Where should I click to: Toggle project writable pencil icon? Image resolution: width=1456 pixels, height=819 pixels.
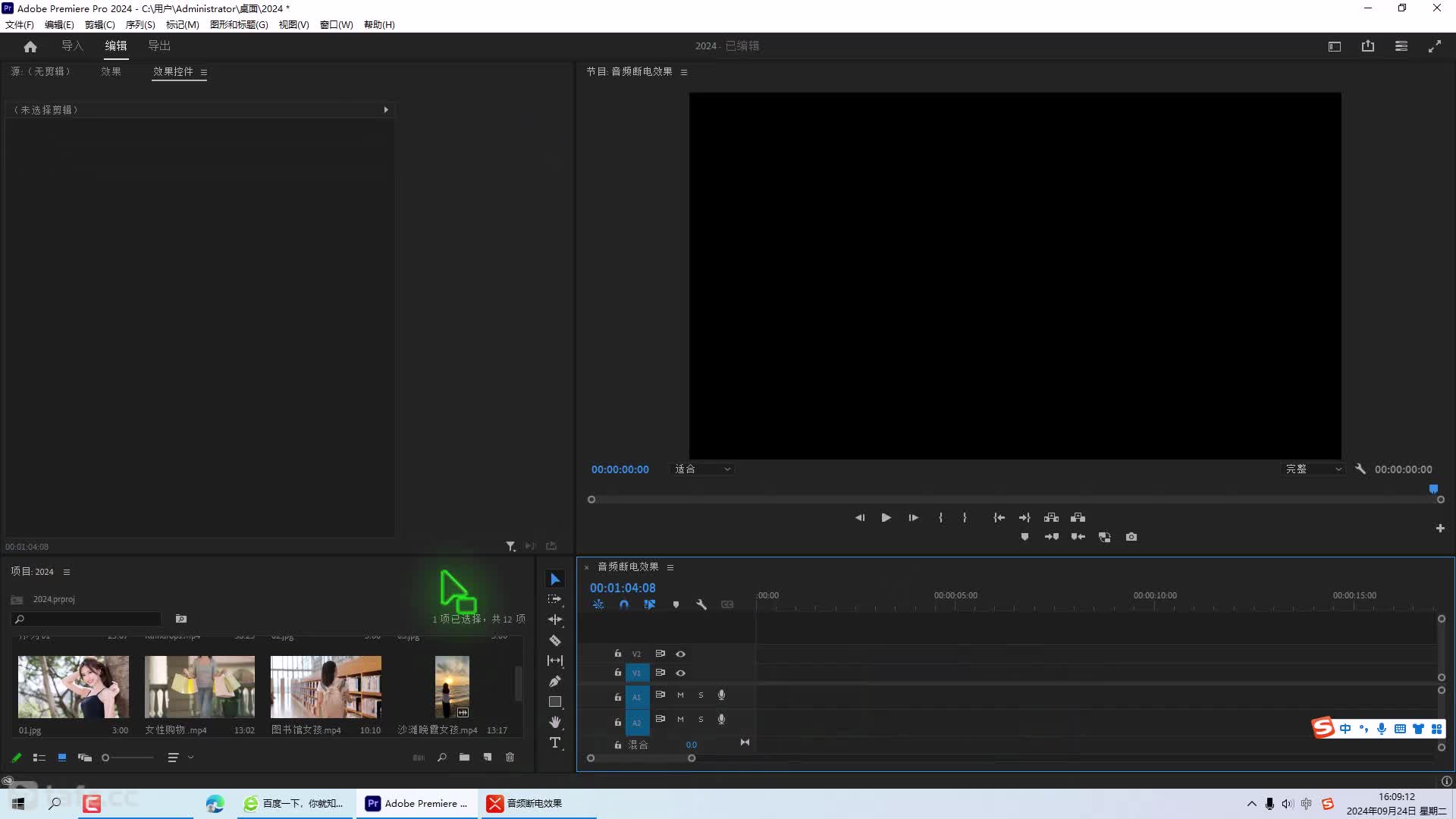pos(16,758)
